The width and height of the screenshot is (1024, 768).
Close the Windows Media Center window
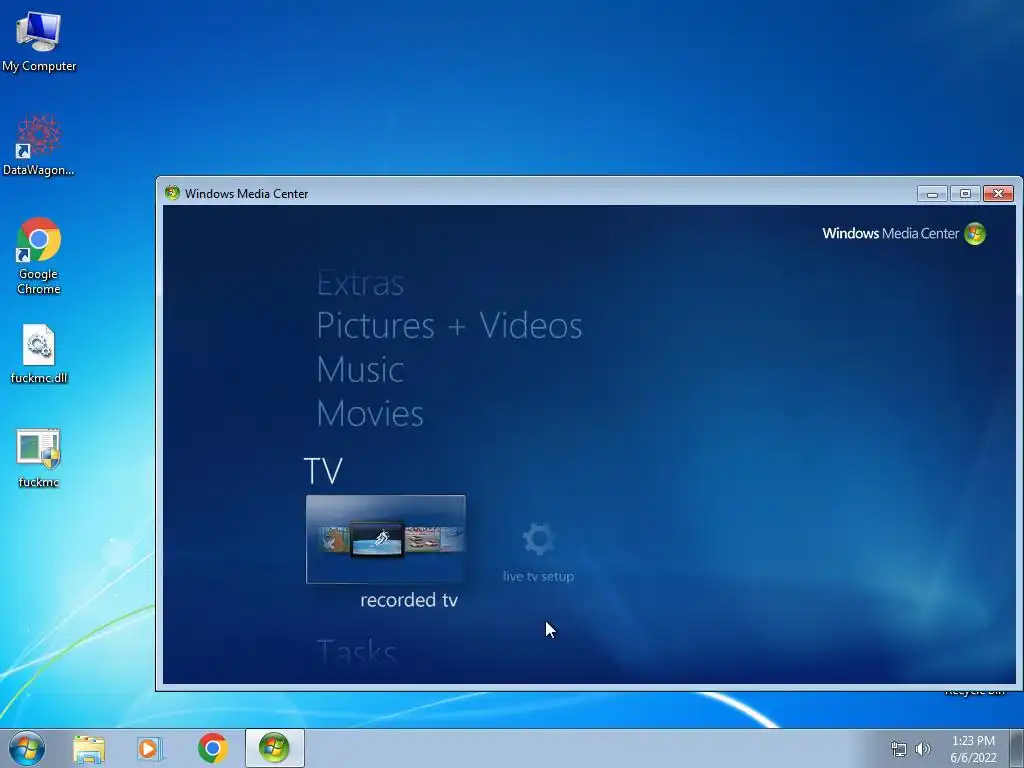[x=999, y=193]
